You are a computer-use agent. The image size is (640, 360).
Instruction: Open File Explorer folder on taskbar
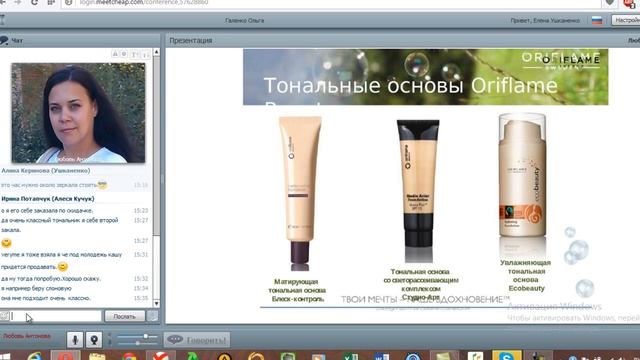pyautogui.click(x=97, y=356)
